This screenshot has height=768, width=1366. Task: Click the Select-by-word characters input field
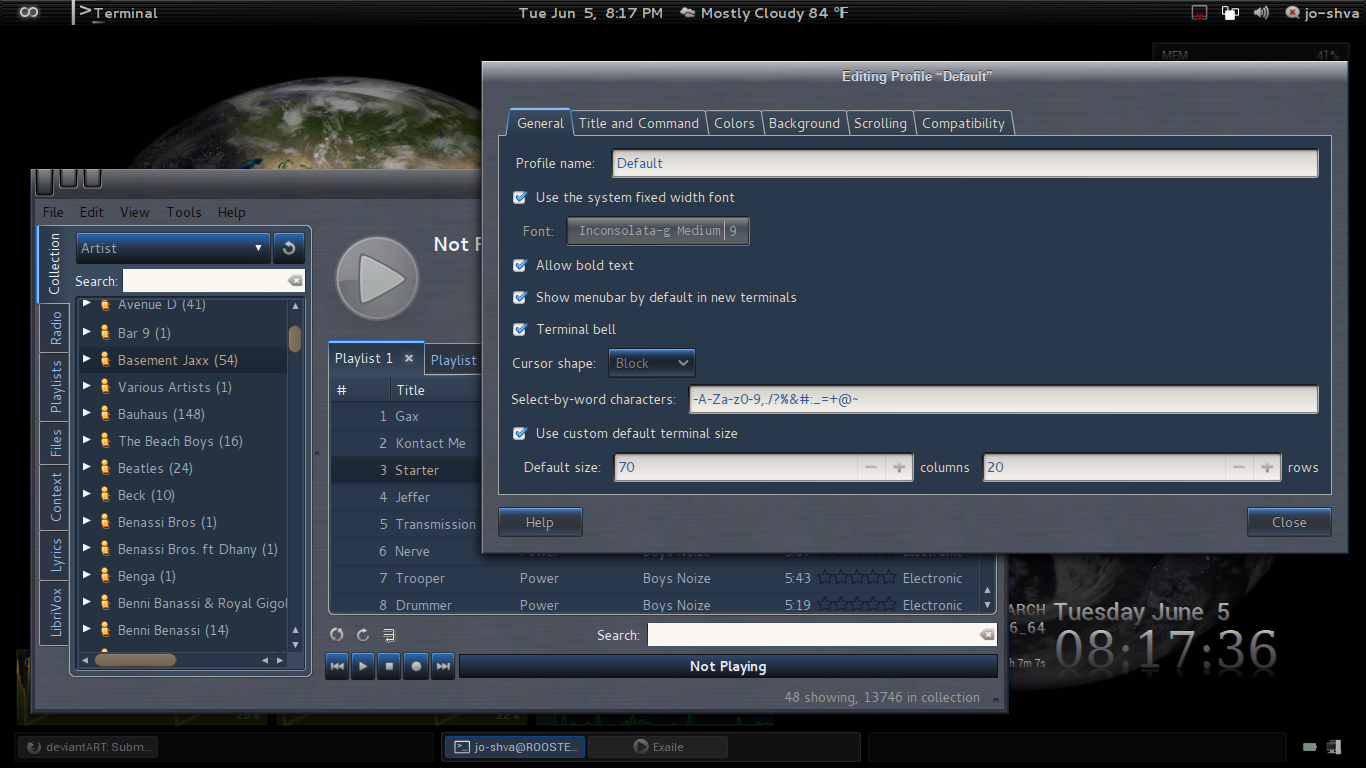[1004, 400]
